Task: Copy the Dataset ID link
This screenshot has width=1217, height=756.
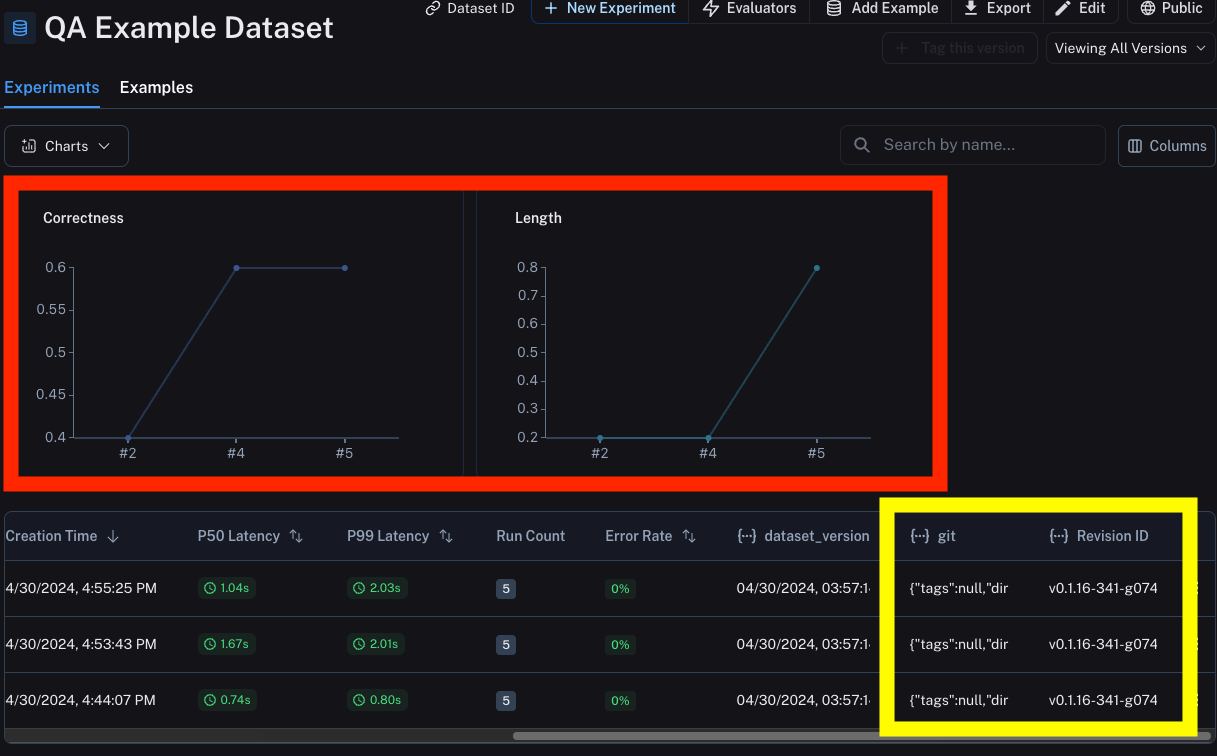Action: (x=470, y=8)
